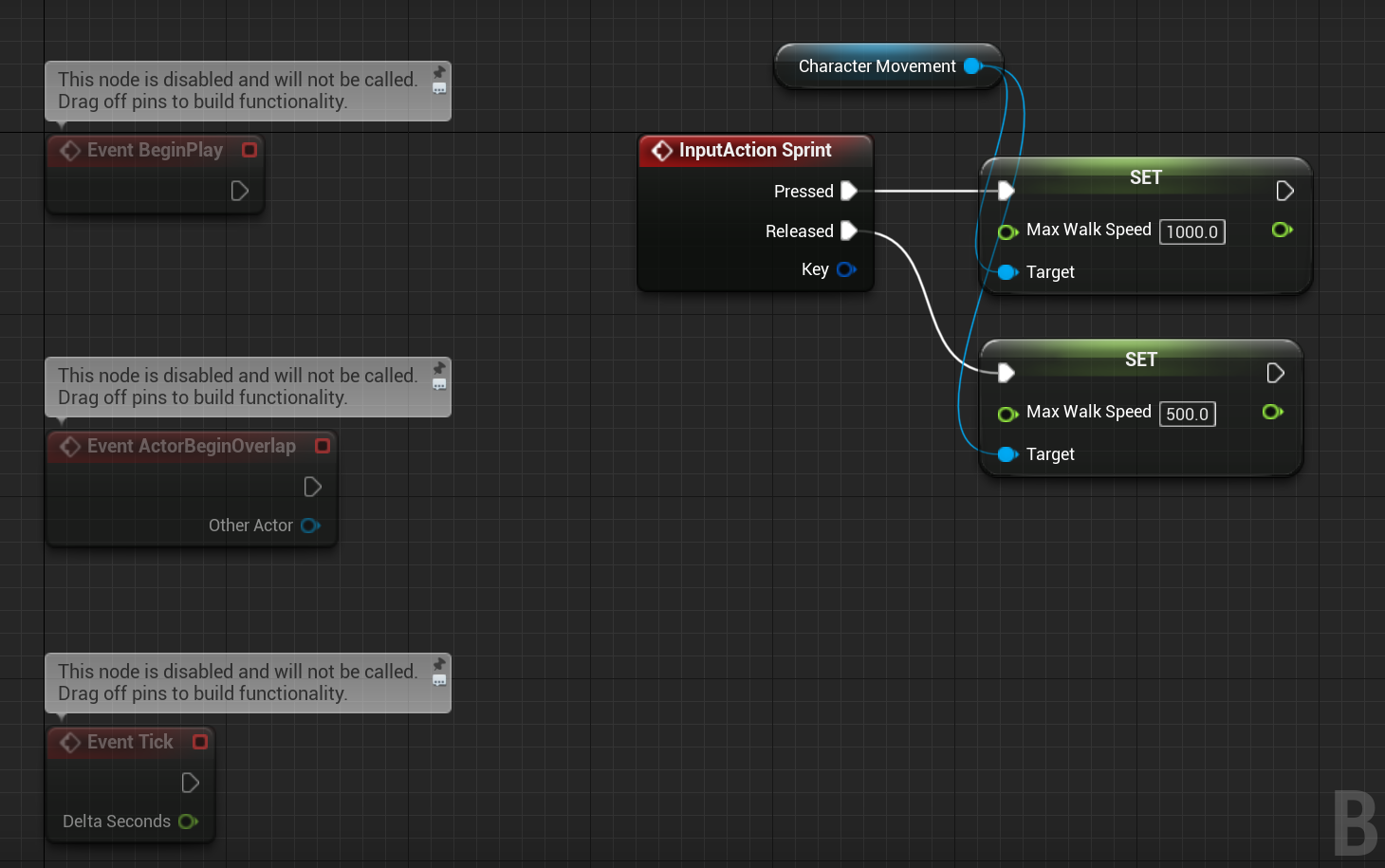
Task: Select the Key pin on InputAction Sprint
Action: [x=845, y=269]
